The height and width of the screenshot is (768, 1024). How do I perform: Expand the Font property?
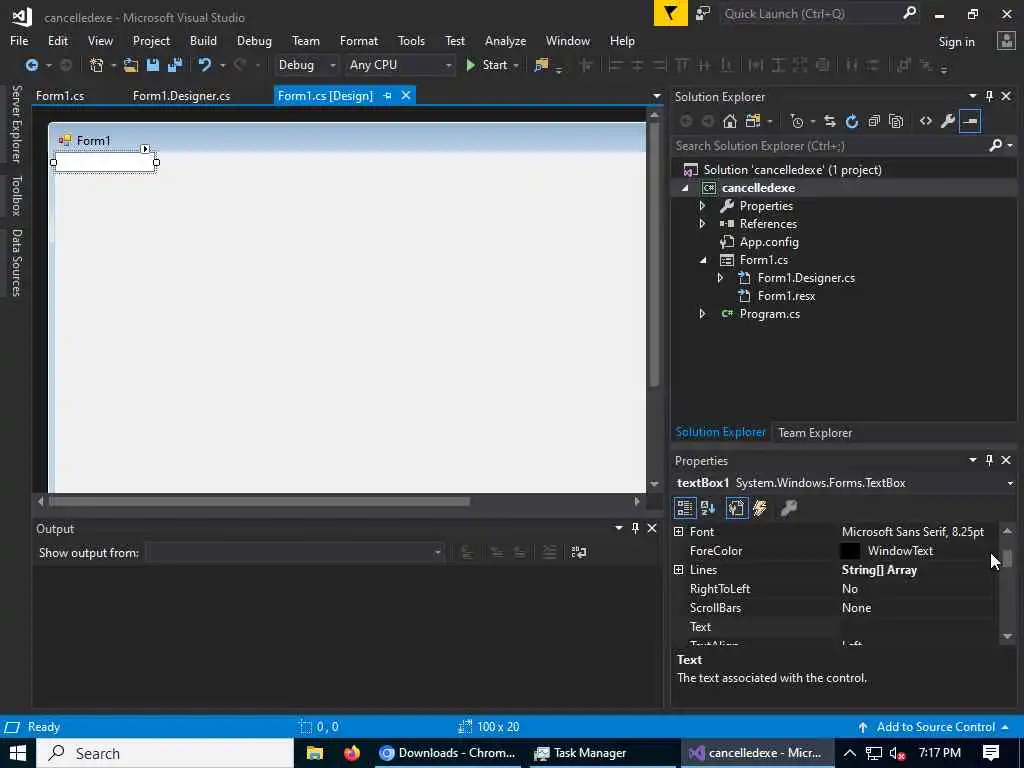tap(679, 532)
